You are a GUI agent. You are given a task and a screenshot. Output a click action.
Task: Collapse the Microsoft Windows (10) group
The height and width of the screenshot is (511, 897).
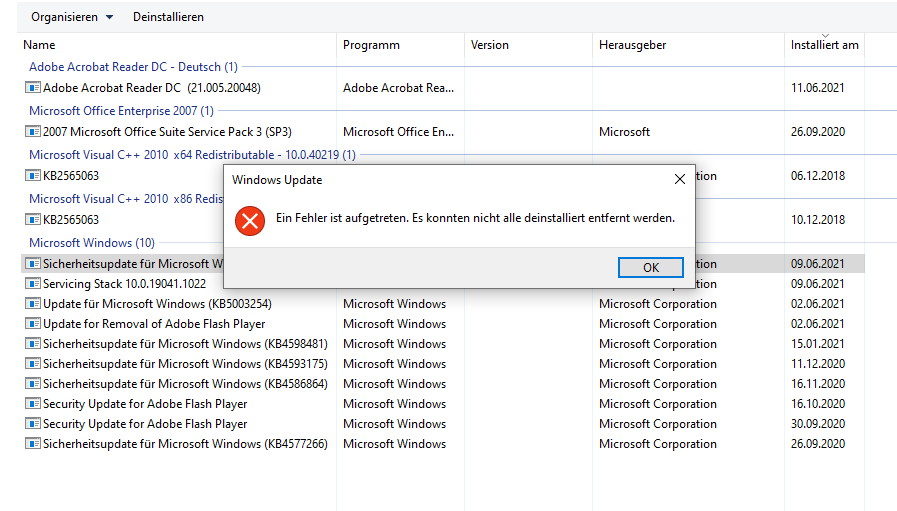point(92,243)
